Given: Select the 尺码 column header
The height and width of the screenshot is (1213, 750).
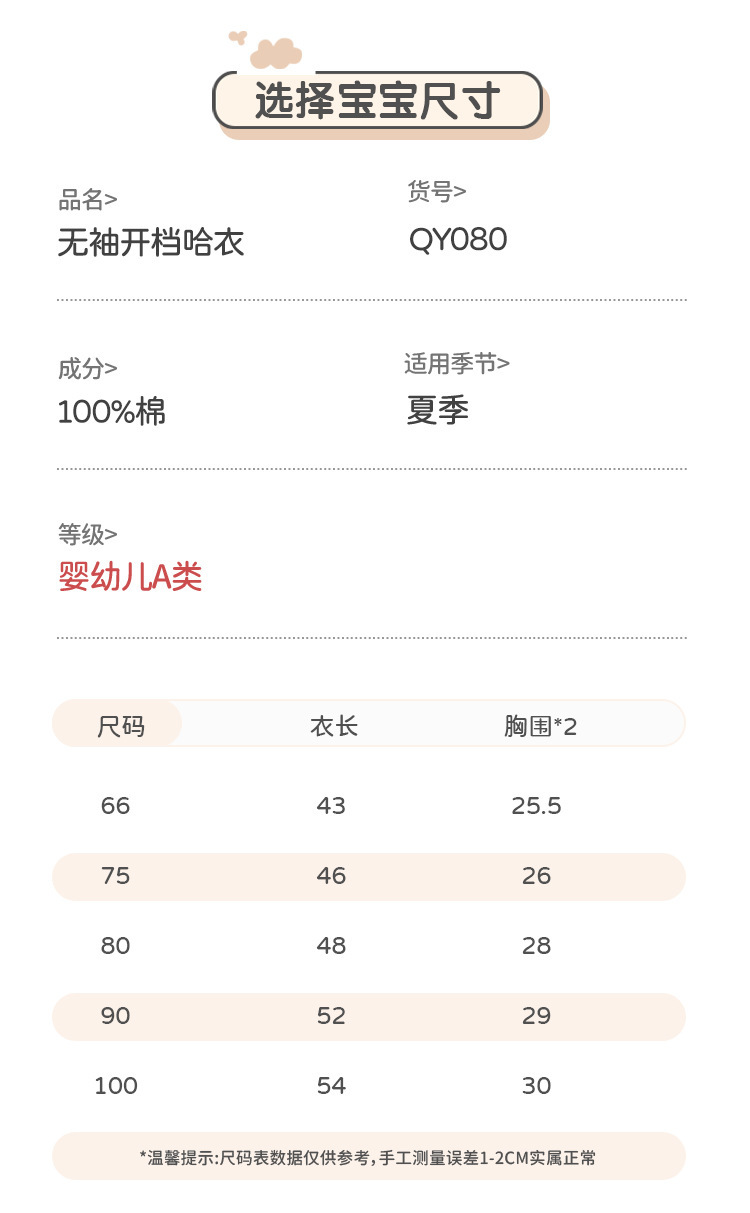Looking at the screenshot, I should 120,725.
